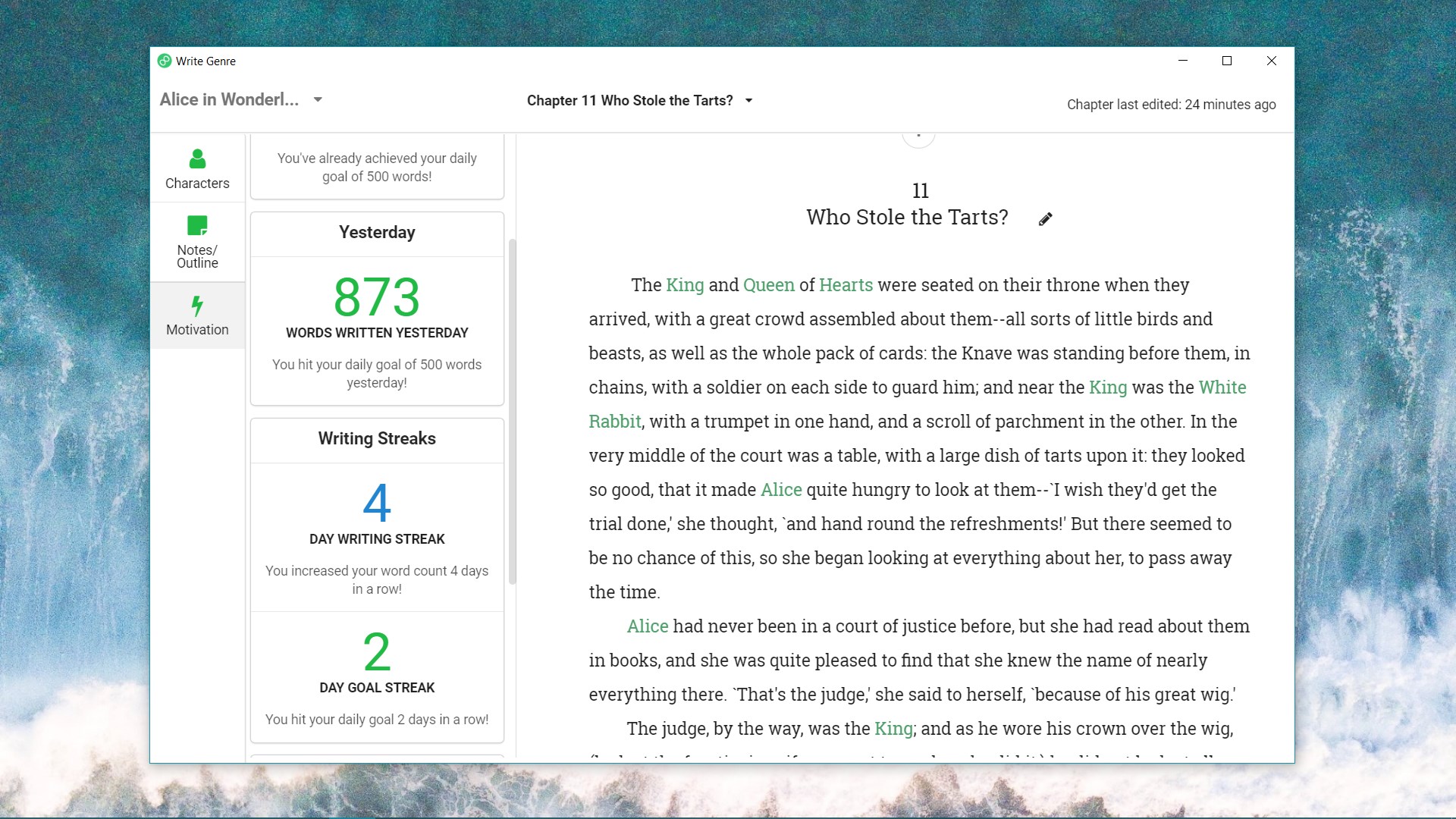Click the Writing Streaks card header
The image size is (1456, 819).
pos(377,439)
